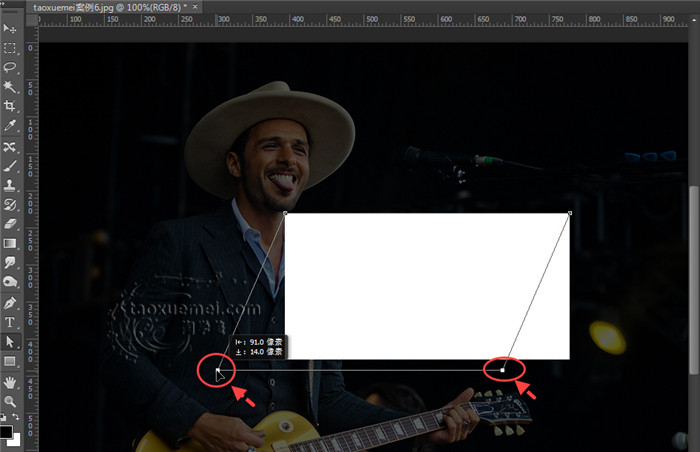Select the Gradient tool
Image resolution: width=700 pixels, height=452 pixels.
pos(10,243)
